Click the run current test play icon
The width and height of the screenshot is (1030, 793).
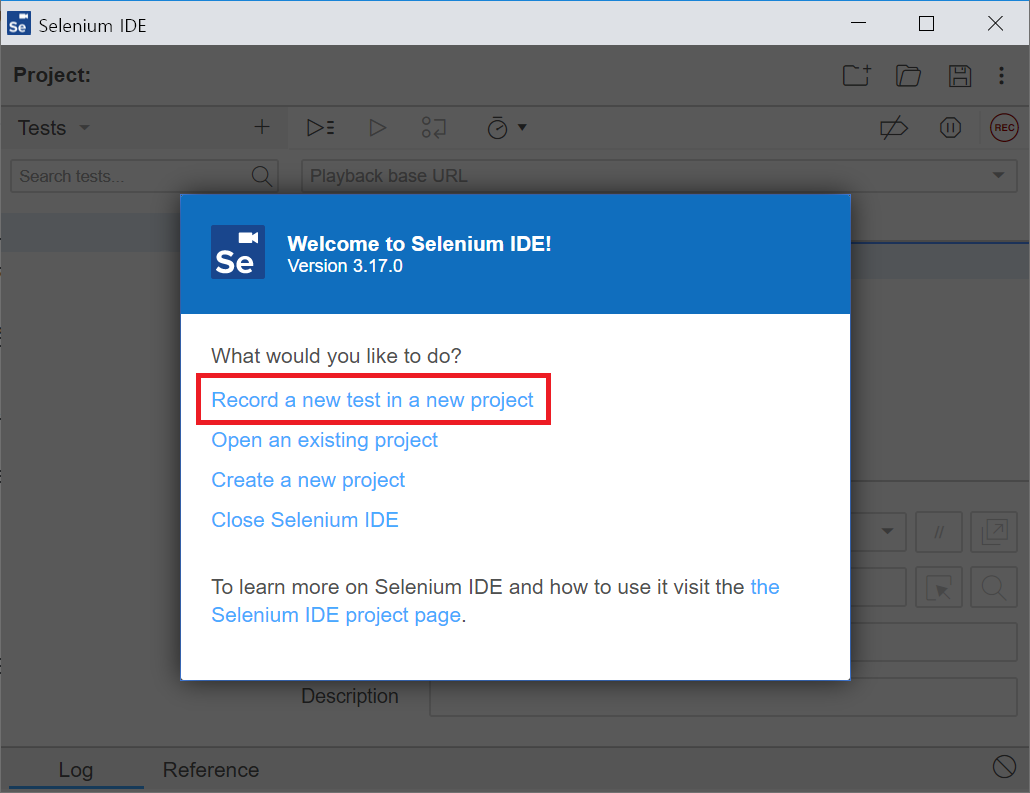click(x=377, y=128)
